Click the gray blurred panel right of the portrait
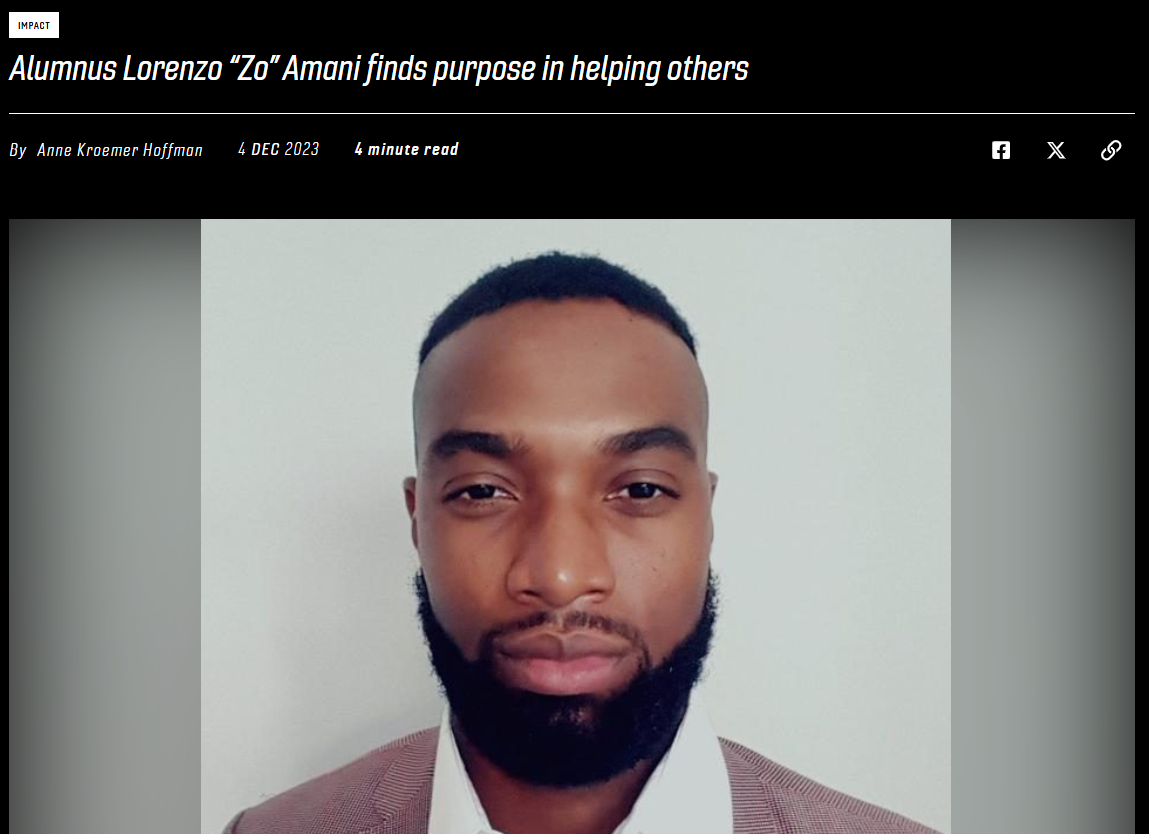 point(1043,526)
